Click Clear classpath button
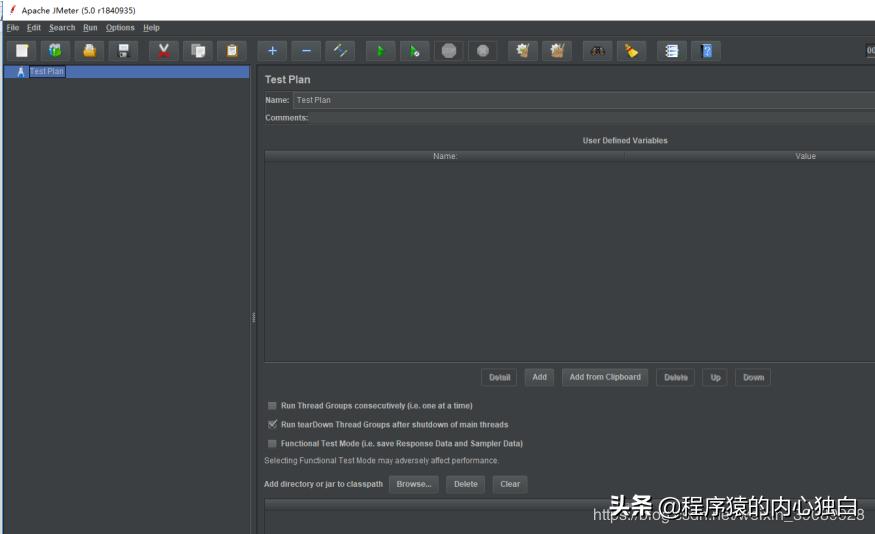Viewport: 875px width, 534px height. [x=510, y=484]
